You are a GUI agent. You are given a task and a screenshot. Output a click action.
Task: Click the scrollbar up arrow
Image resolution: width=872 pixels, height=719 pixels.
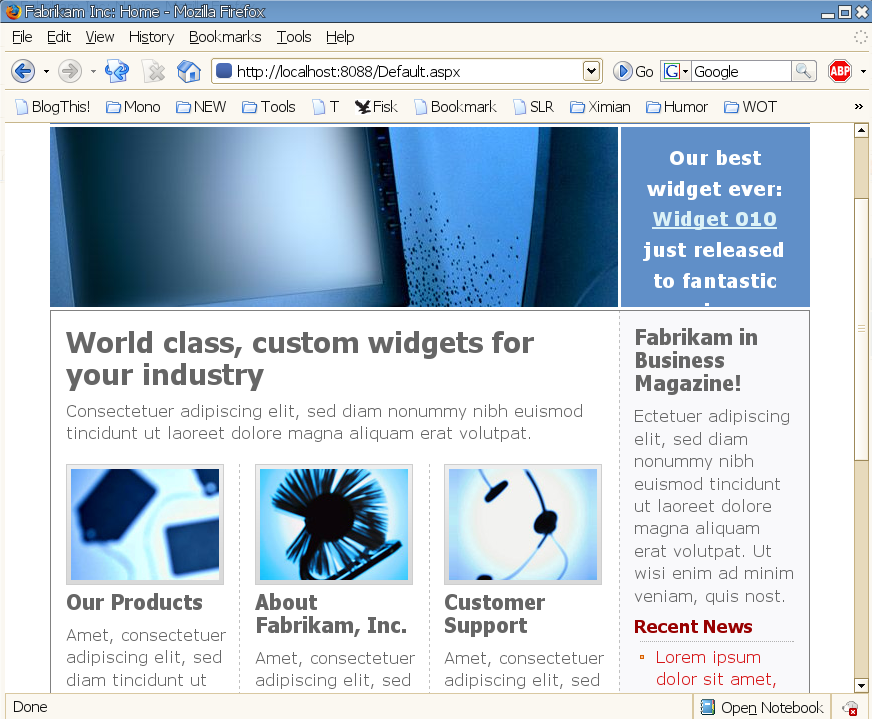[861, 131]
